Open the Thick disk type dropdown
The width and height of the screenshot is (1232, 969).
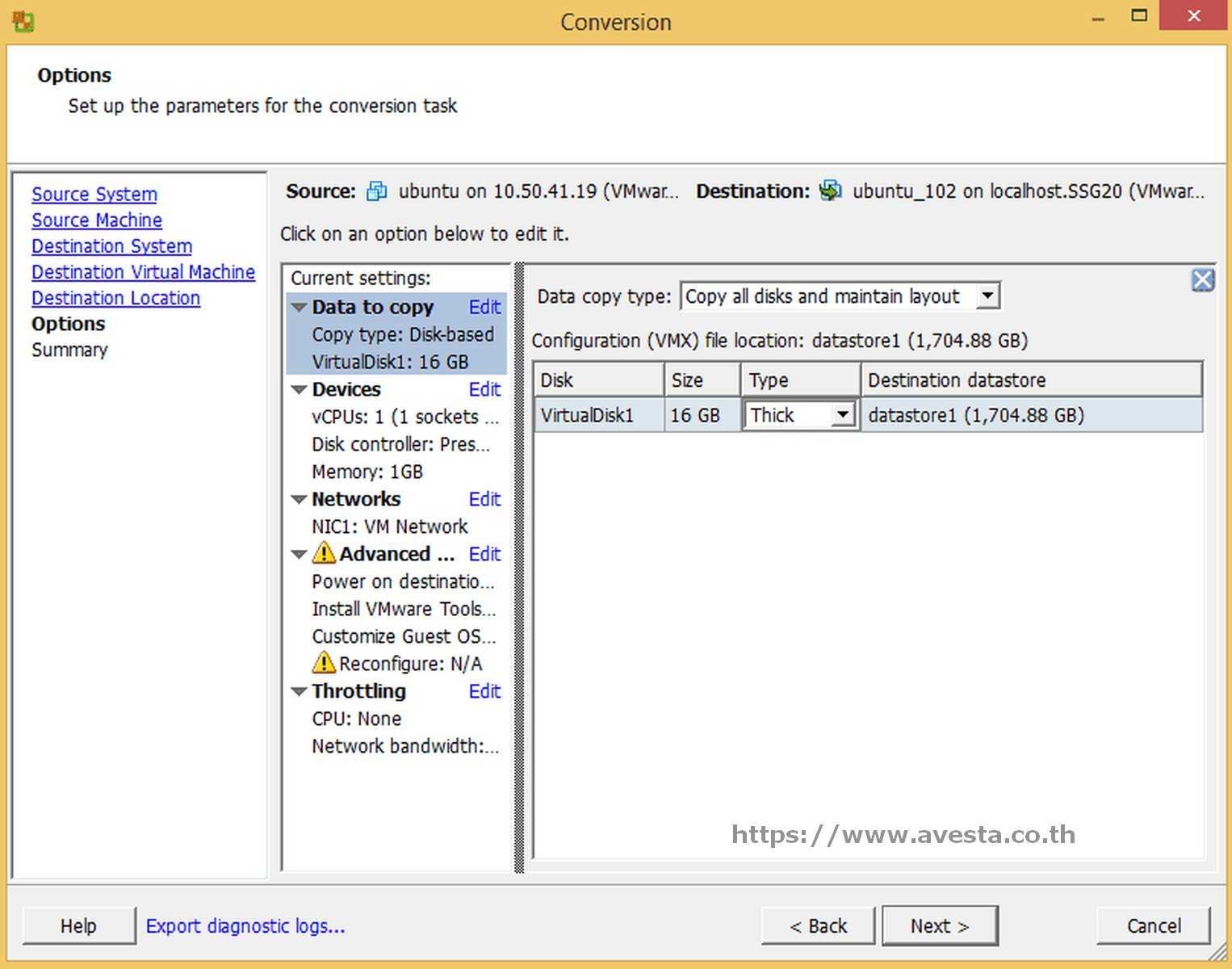(842, 414)
